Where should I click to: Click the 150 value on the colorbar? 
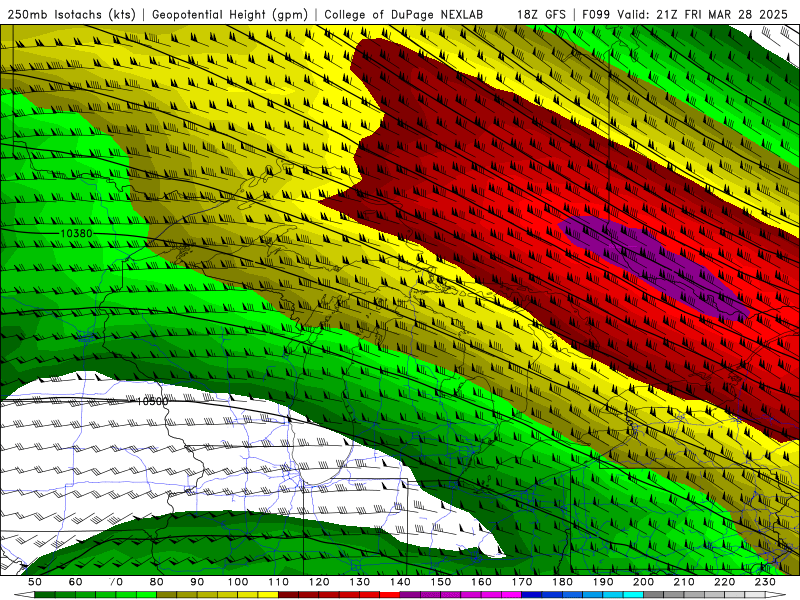[x=441, y=582]
